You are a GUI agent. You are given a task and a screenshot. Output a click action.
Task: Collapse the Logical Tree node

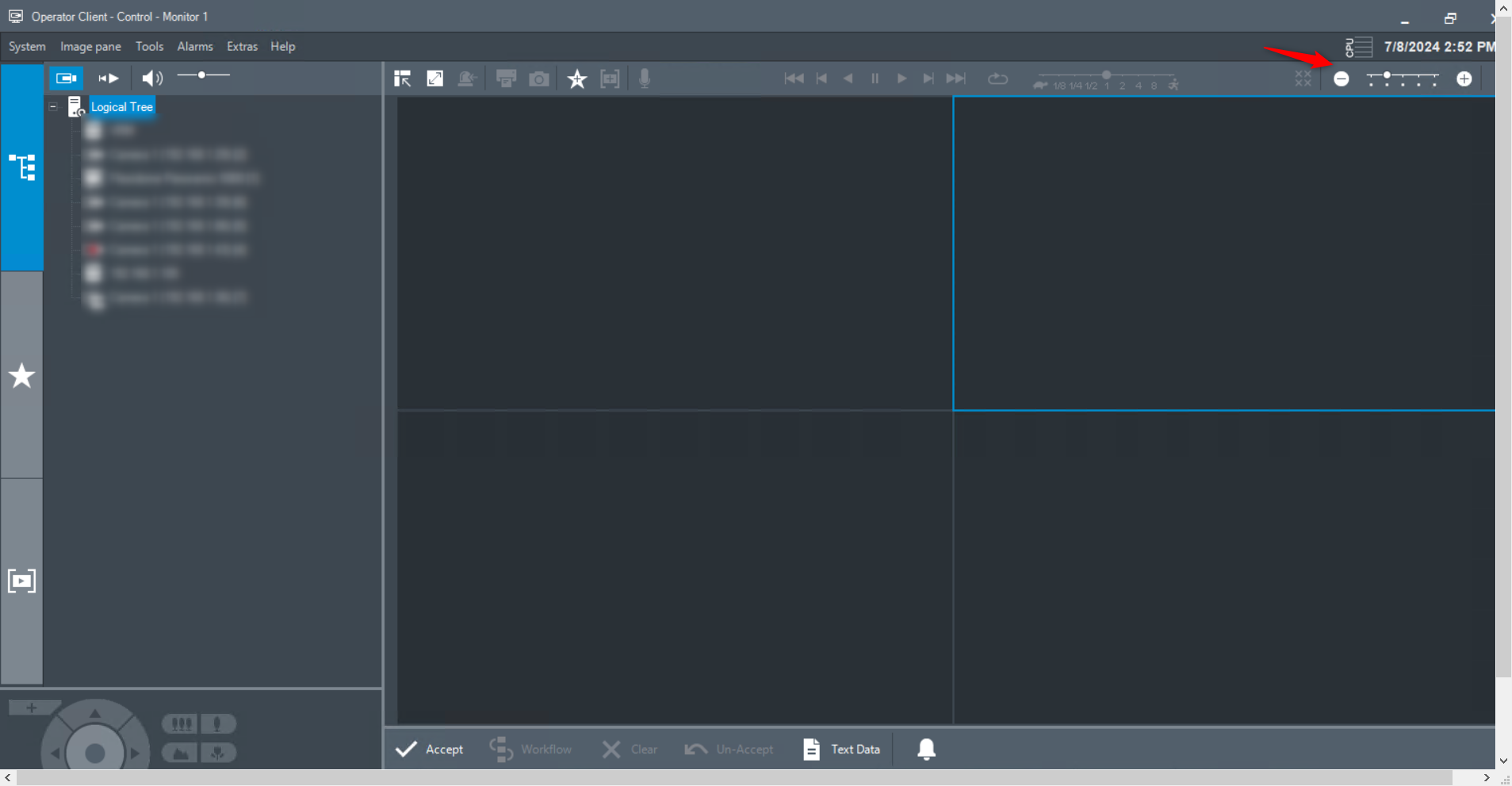coord(53,106)
